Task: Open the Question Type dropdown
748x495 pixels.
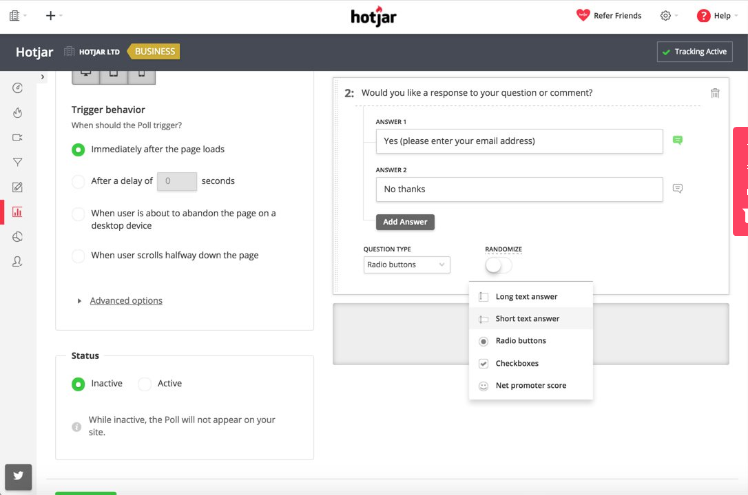Action: pos(407,265)
